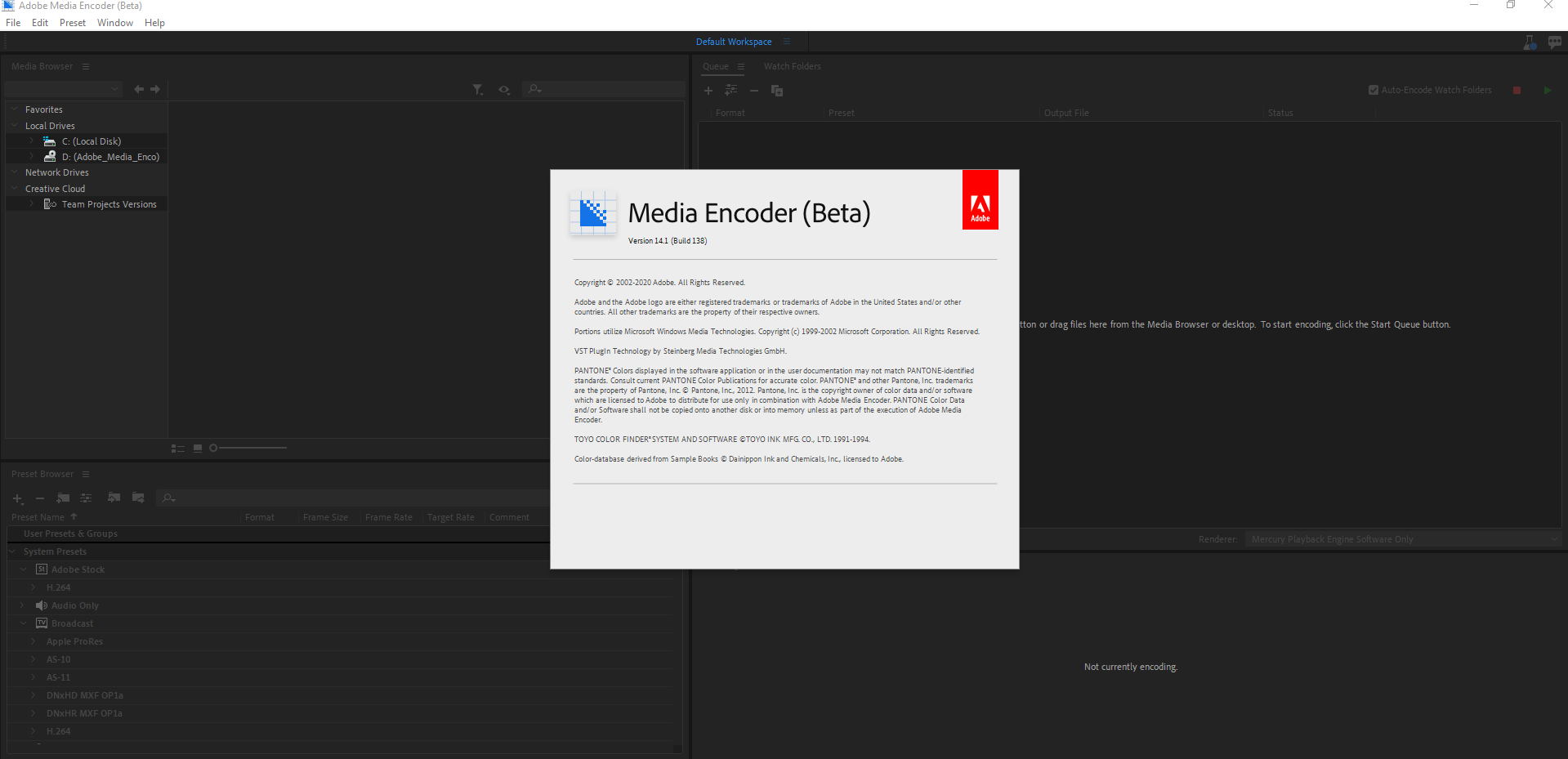The width and height of the screenshot is (1568, 759).
Task: Select User Presets & Groups row
Action: tap(278, 534)
